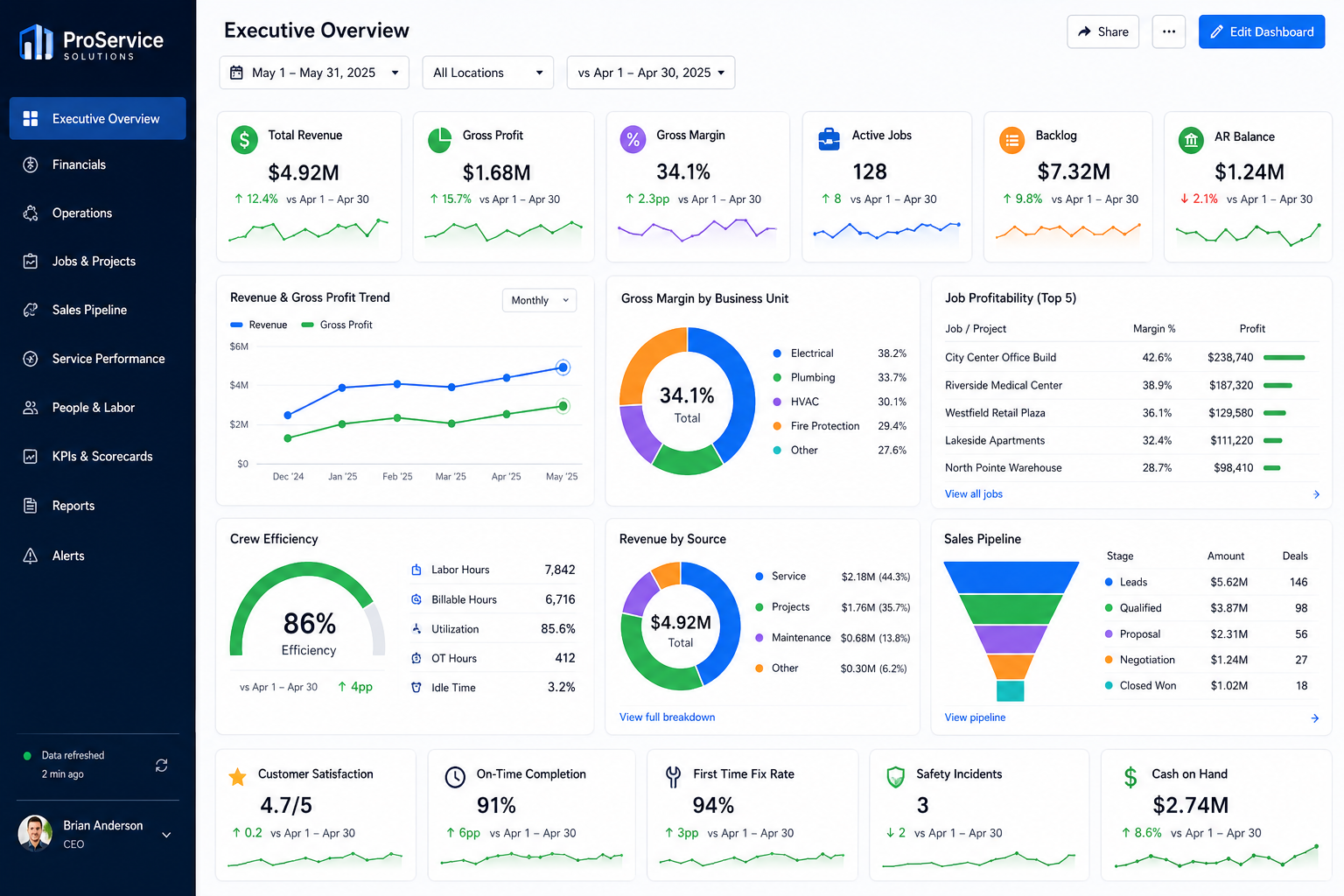Click the On-Time Completion clock icon
Screen dimensions: 1344x896
(x=455, y=777)
